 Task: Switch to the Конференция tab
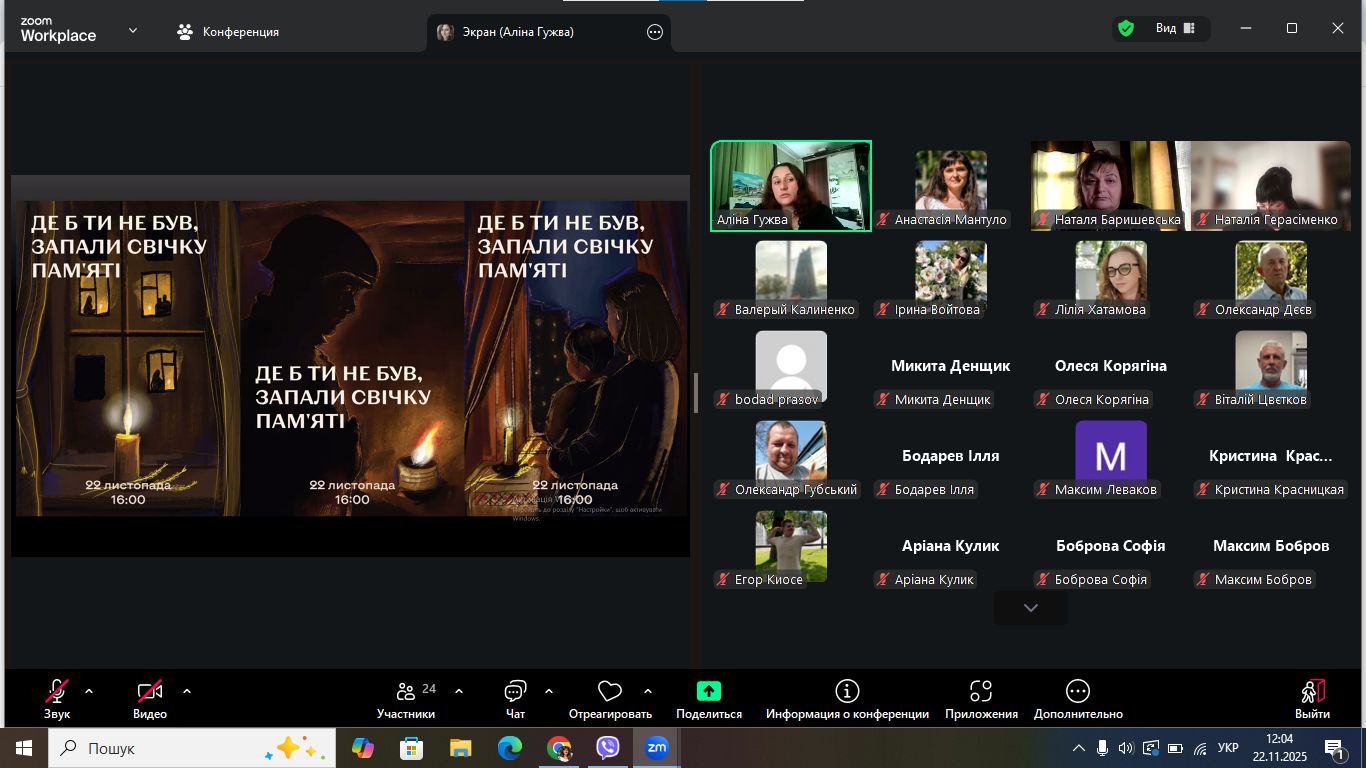[229, 32]
